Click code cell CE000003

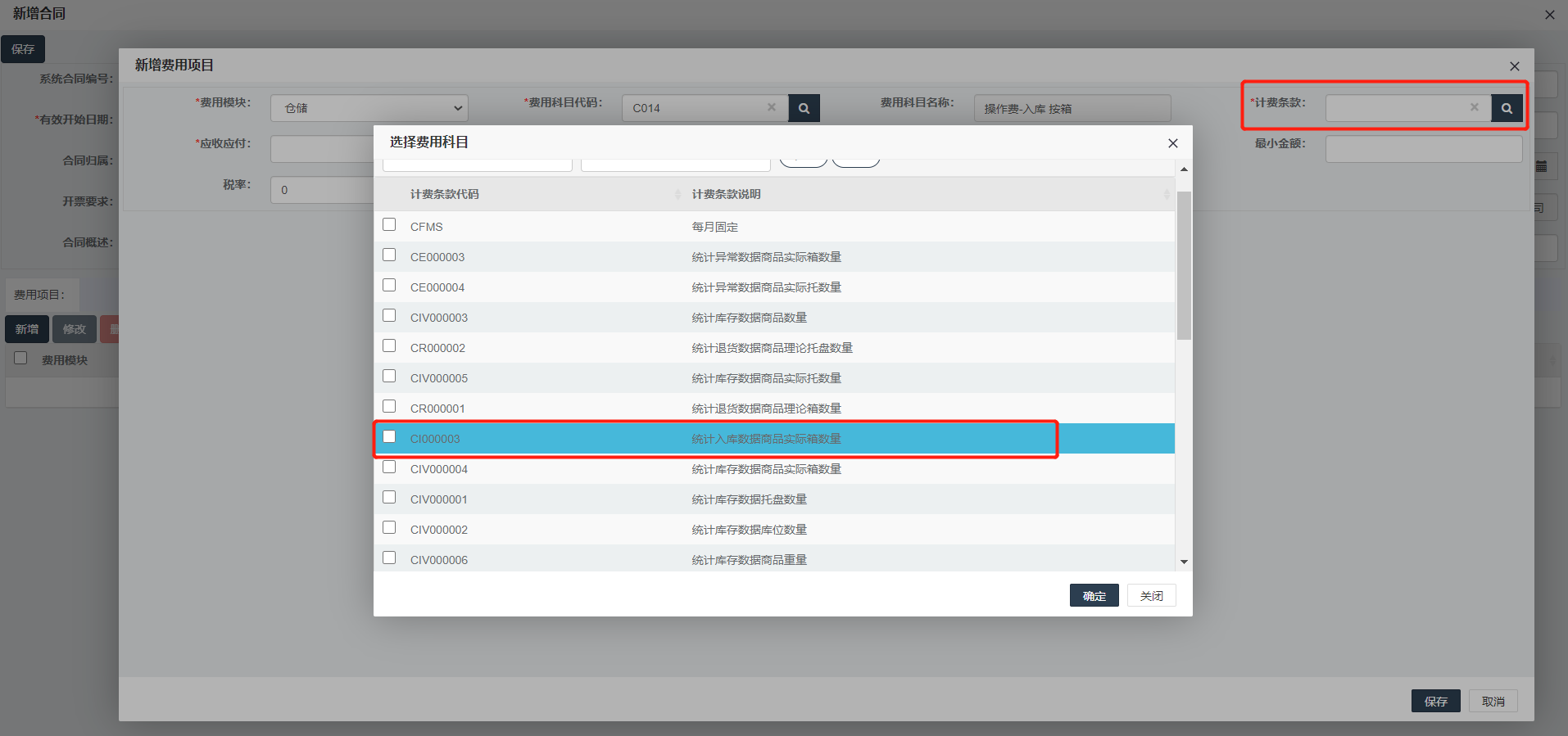(x=437, y=257)
